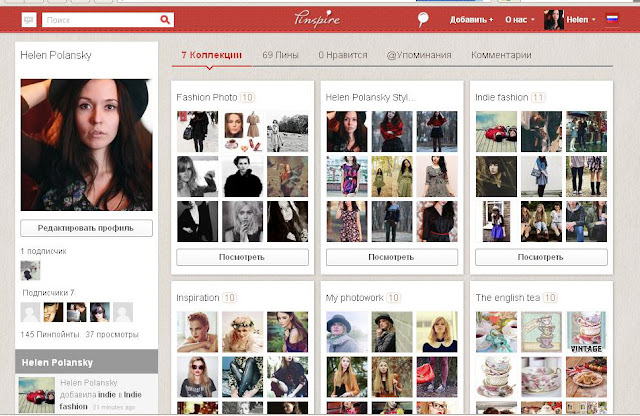Click the magnifier search icon
Image resolution: width=640 pixels, height=416 pixels.
pos(164,20)
